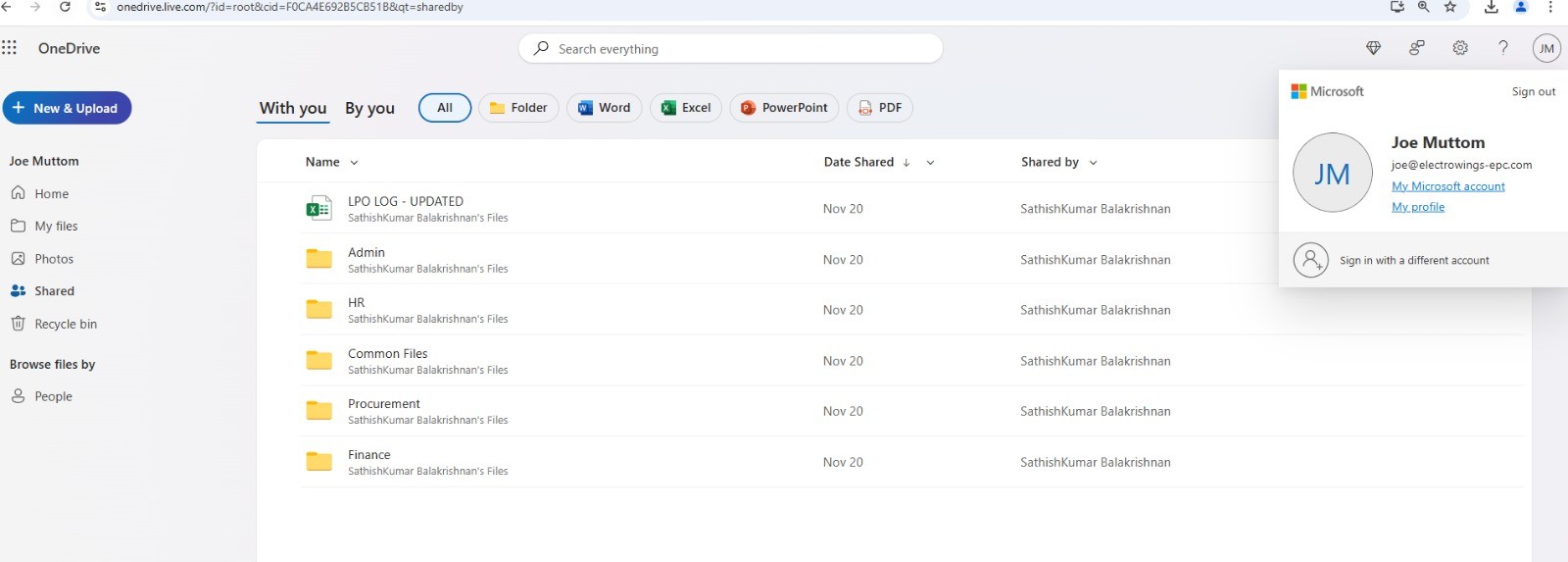Click the Microsoft logo in account panel
This screenshot has width=1568, height=562.
pos(1327,91)
